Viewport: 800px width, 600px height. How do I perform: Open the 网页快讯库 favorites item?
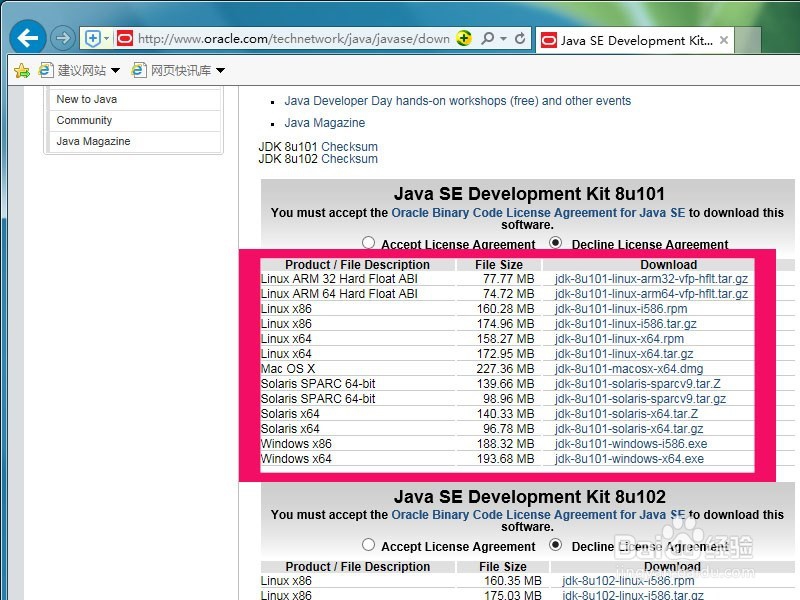click(172, 70)
